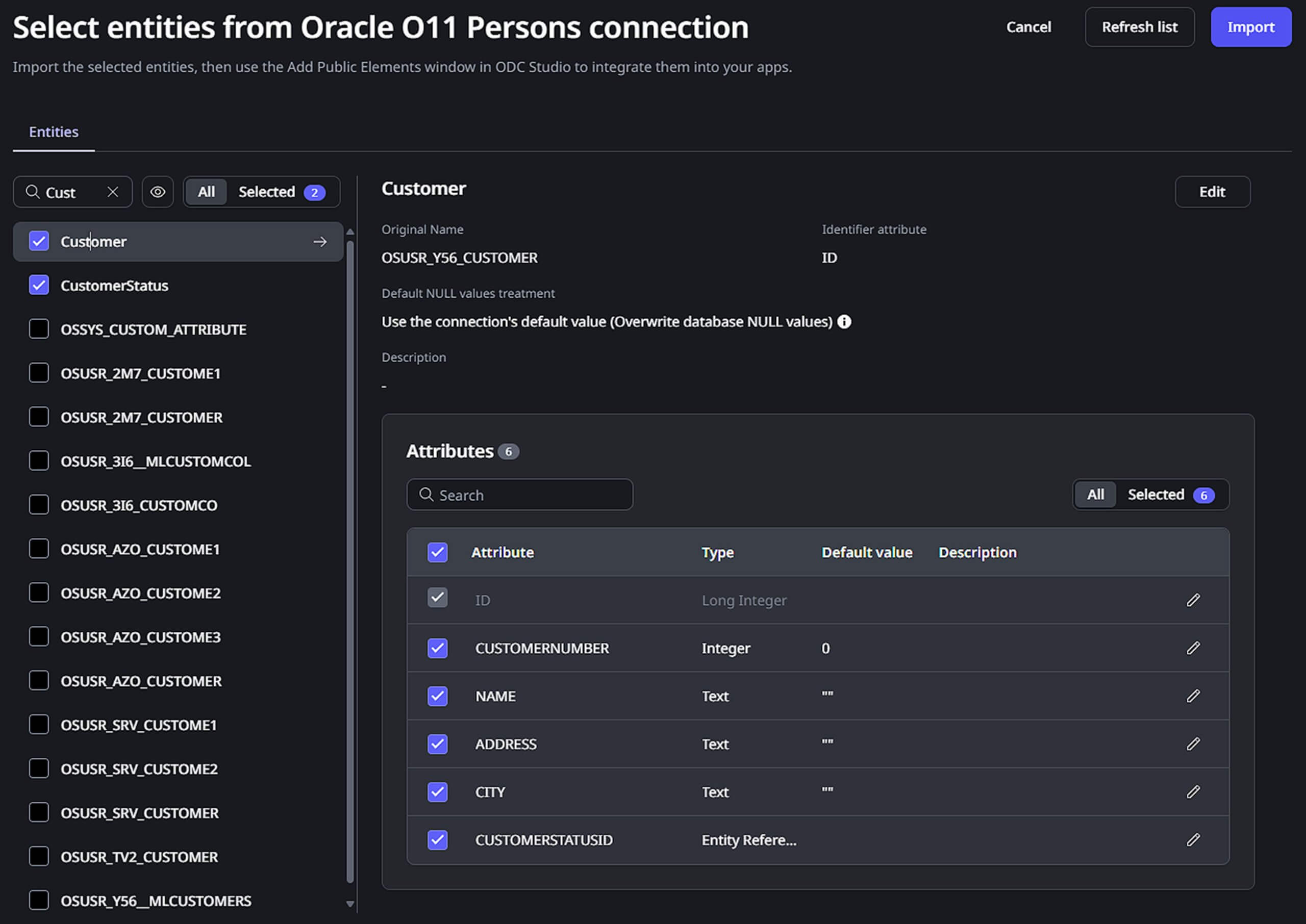1306x924 pixels.
Task: Click the Entity Refere... type cell
Action: coord(749,840)
